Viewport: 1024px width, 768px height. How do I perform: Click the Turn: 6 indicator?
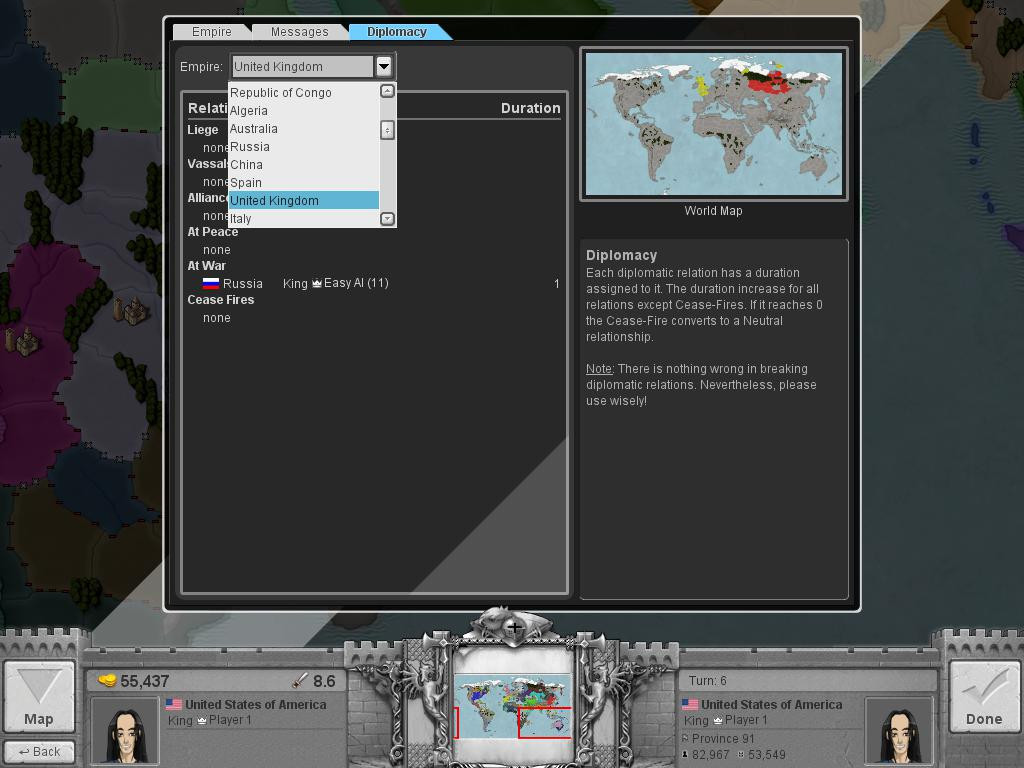pos(708,680)
